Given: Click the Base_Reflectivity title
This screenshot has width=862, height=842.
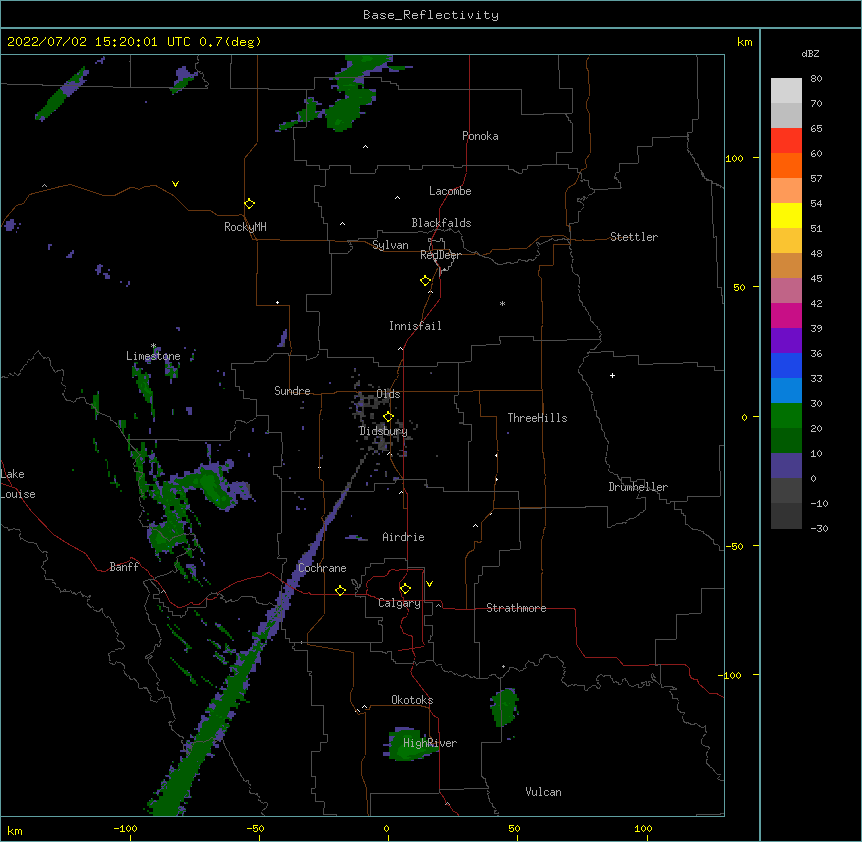Looking at the screenshot, I should (431, 15).
